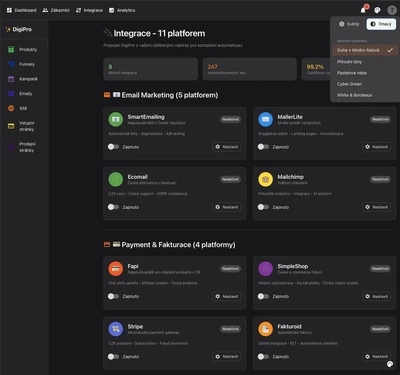Open the user avatar menu
The height and width of the screenshot is (375, 400).
click(392, 10)
